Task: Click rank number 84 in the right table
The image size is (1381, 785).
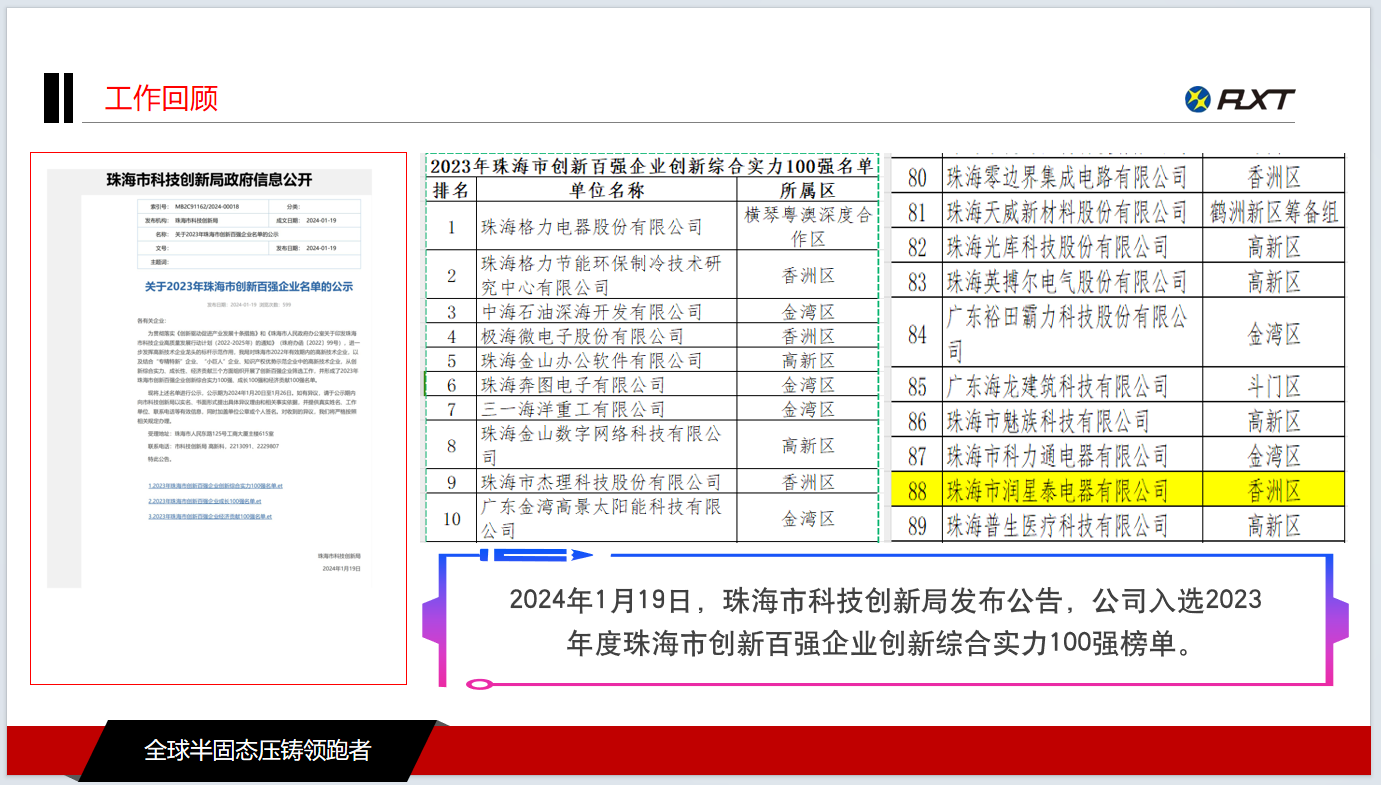Action: [x=917, y=333]
